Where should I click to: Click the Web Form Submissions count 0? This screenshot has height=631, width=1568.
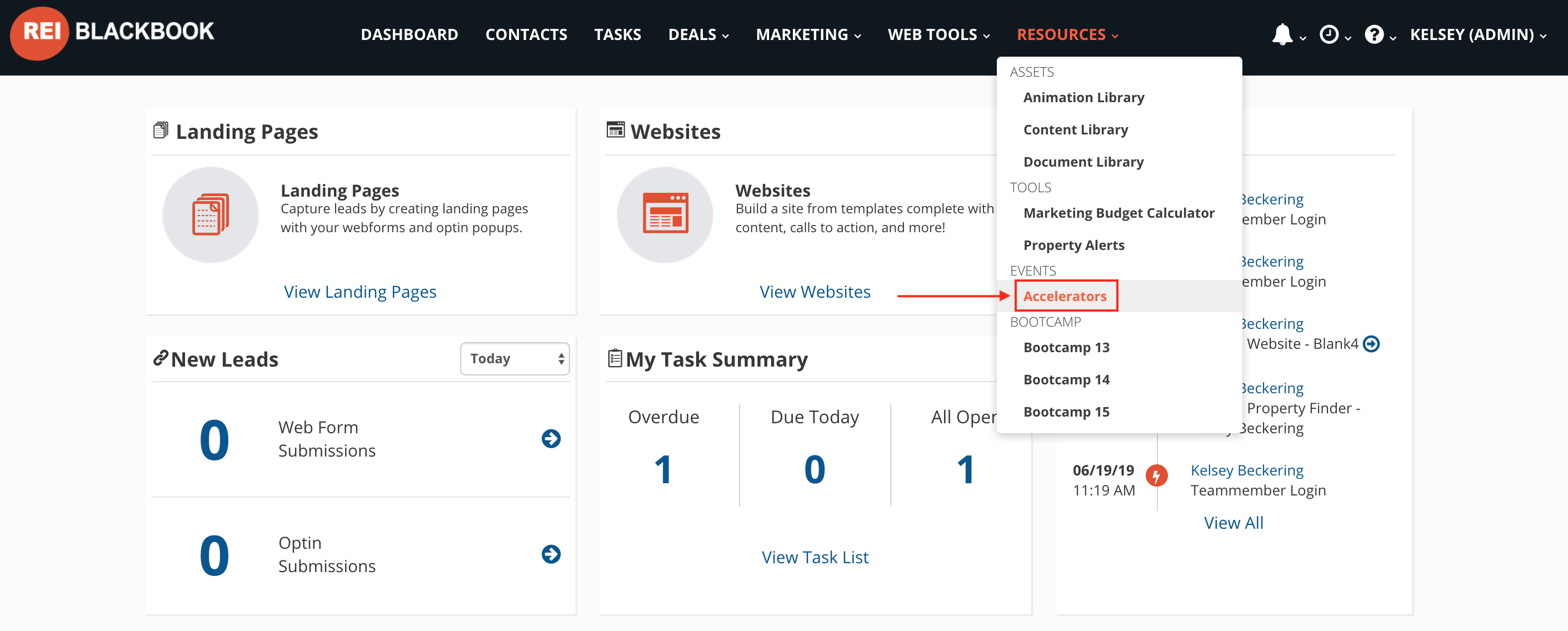pyautogui.click(x=214, y=439)
